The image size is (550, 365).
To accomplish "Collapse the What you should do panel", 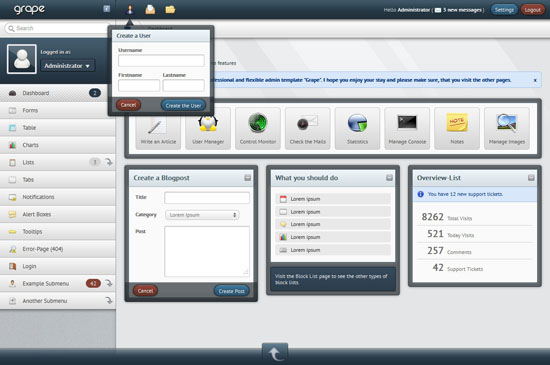I will point(389,178).
